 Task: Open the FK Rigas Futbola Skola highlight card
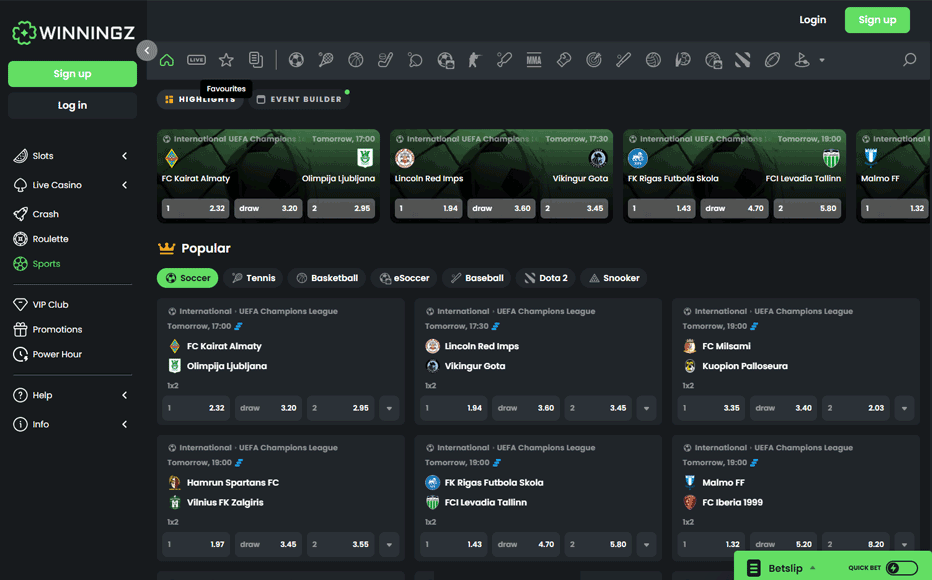(x=734, y=176)
